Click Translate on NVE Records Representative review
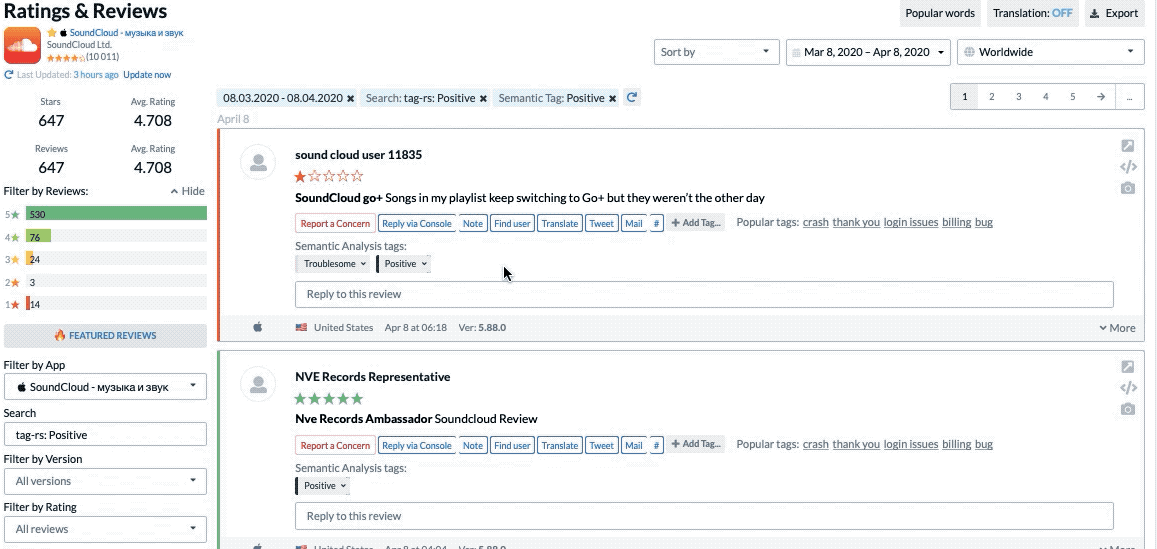This screenshot has height=549, width=1157. point(559,445)
